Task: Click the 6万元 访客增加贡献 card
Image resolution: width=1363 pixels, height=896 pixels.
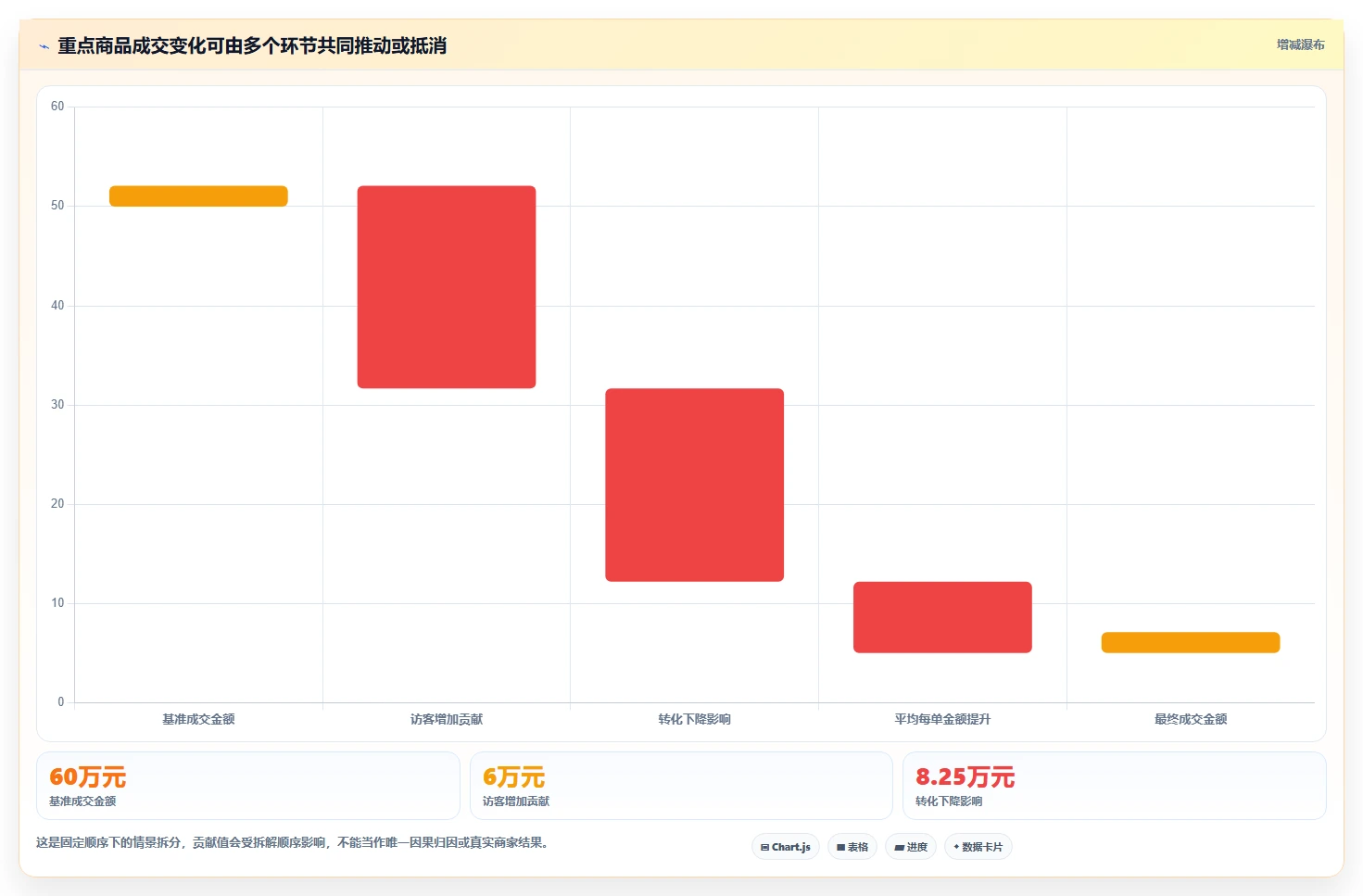Action: 681,786
